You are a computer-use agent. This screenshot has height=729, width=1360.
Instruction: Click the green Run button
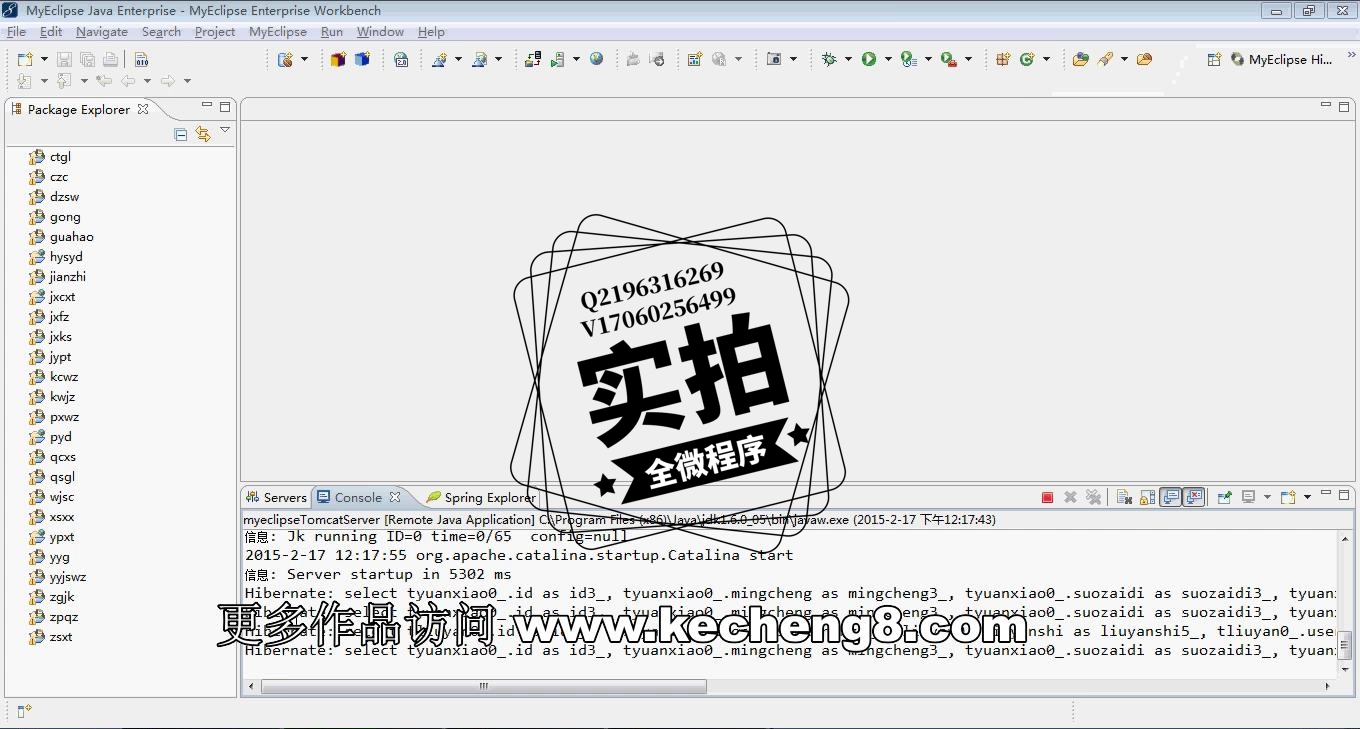pos(869,60)
